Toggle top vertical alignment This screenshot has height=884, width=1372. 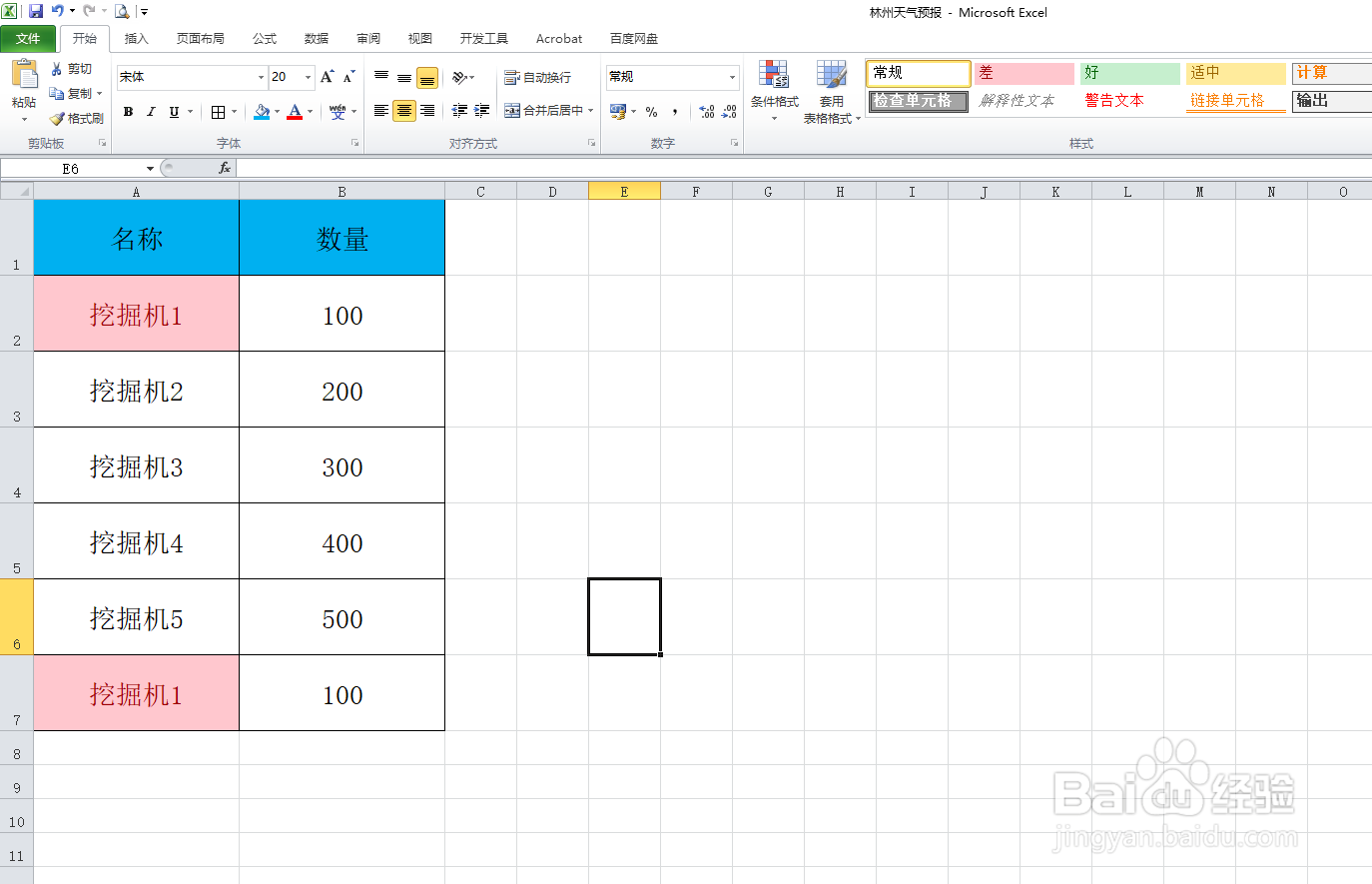point(381,77)
